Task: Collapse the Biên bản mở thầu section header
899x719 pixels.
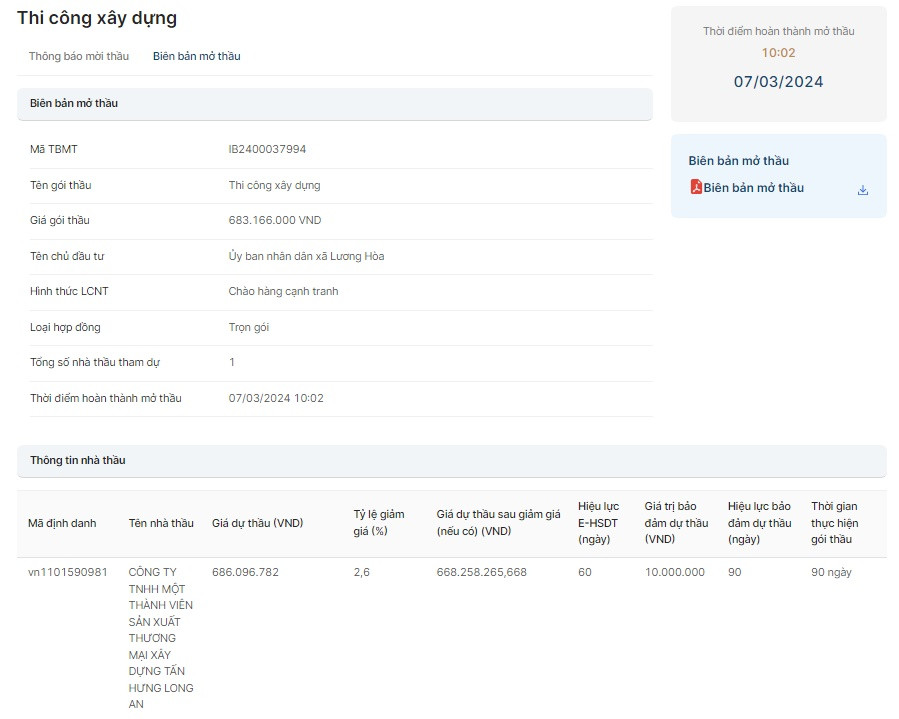Action: pos(334,103)
